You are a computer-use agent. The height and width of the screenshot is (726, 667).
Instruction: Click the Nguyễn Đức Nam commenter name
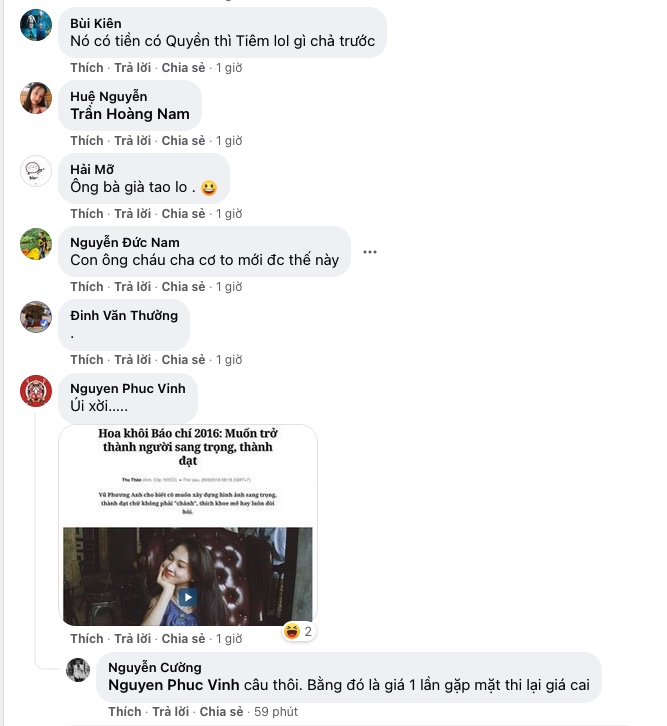click(x=125, y=243)
